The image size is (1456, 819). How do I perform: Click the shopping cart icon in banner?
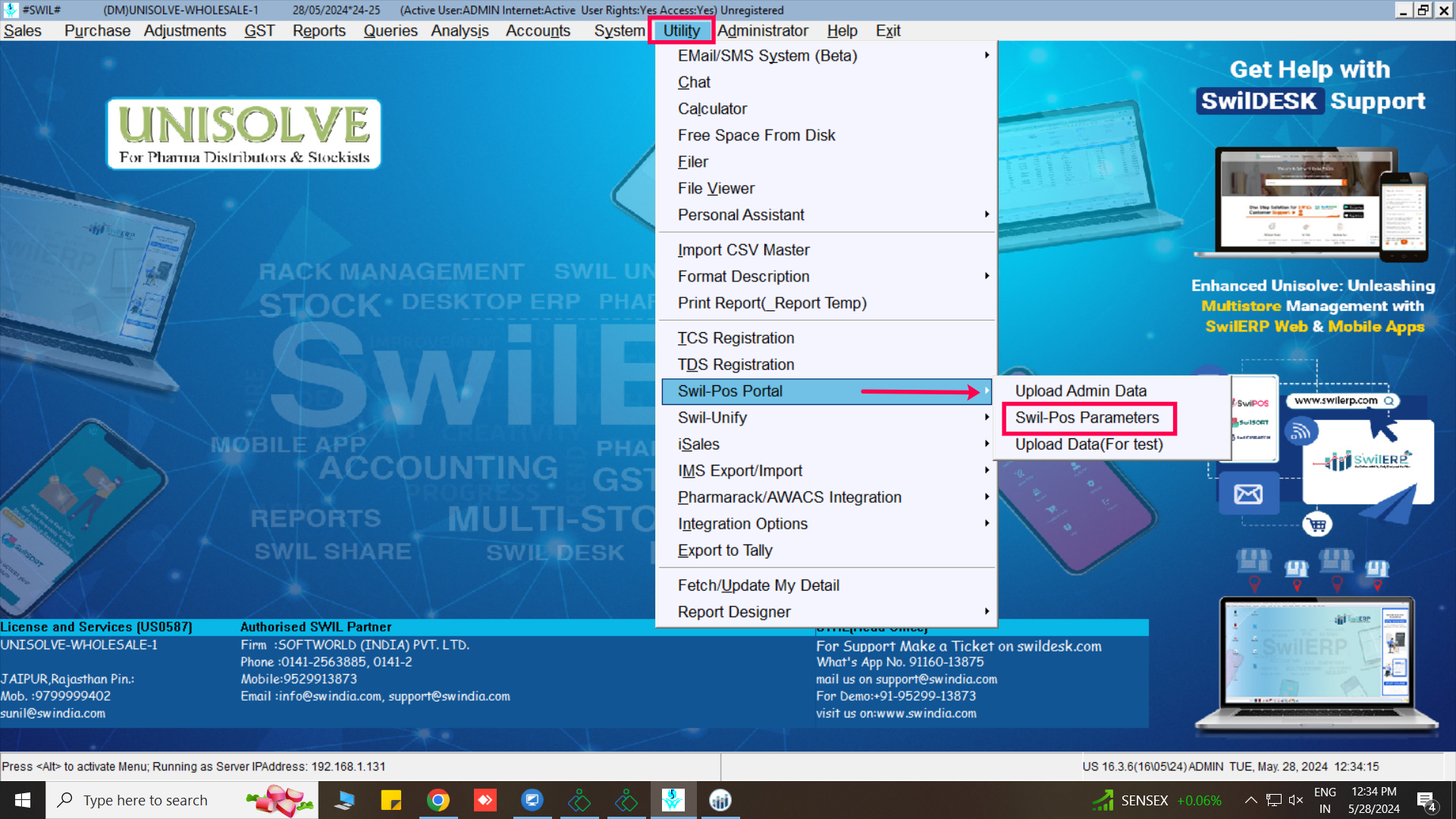point(1317,524)
